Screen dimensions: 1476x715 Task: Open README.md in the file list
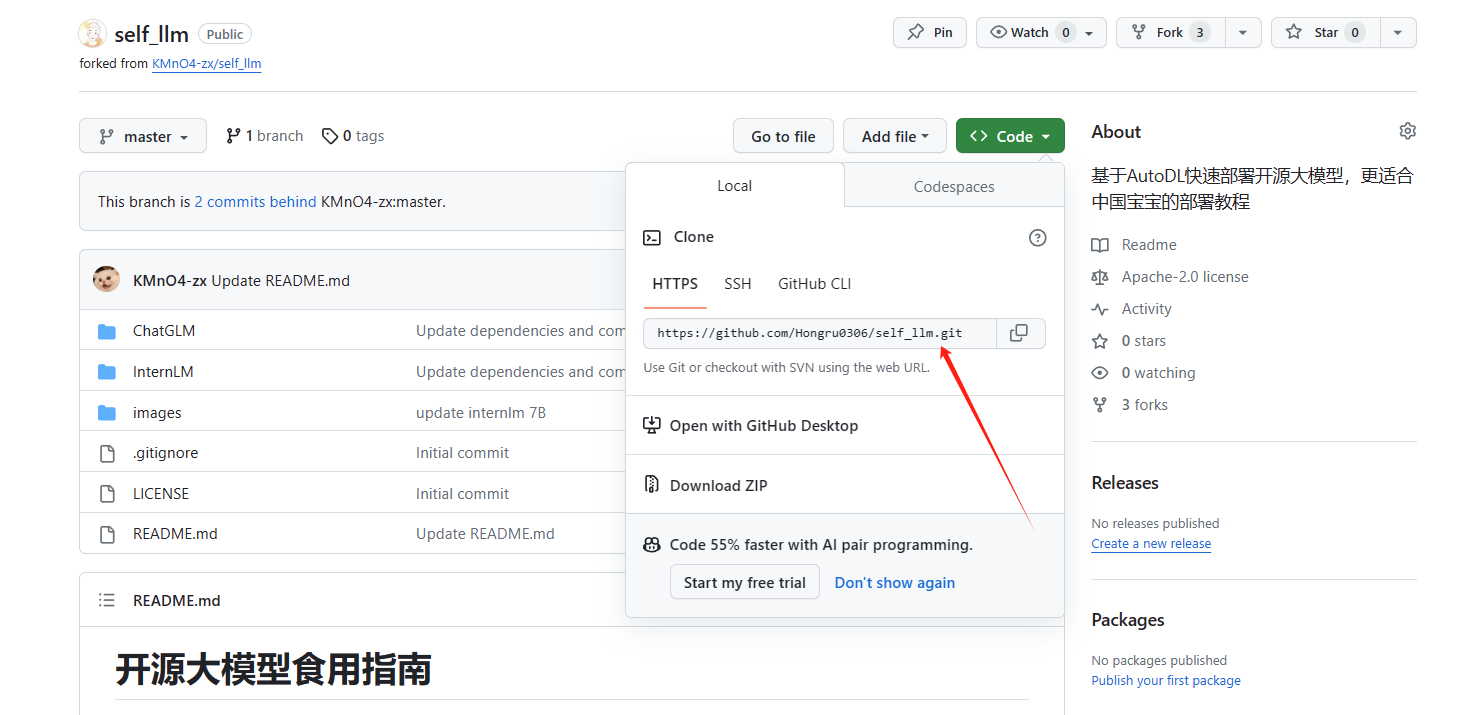(175, 534)
